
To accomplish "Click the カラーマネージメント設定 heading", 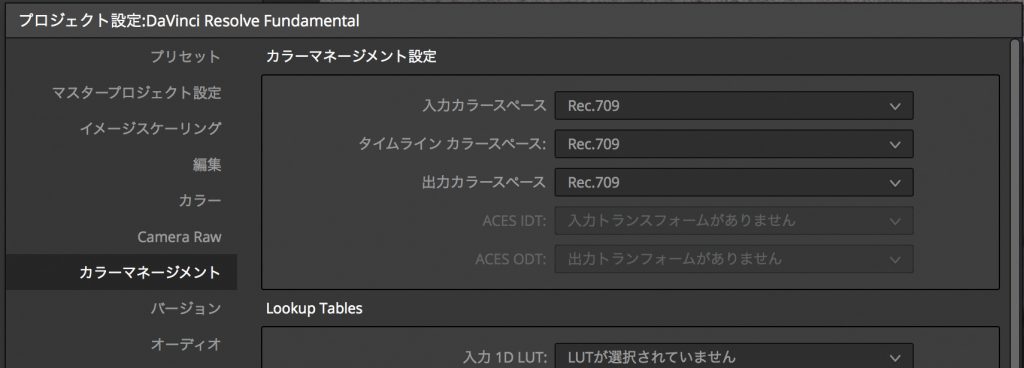I will (x=351, y=57).
